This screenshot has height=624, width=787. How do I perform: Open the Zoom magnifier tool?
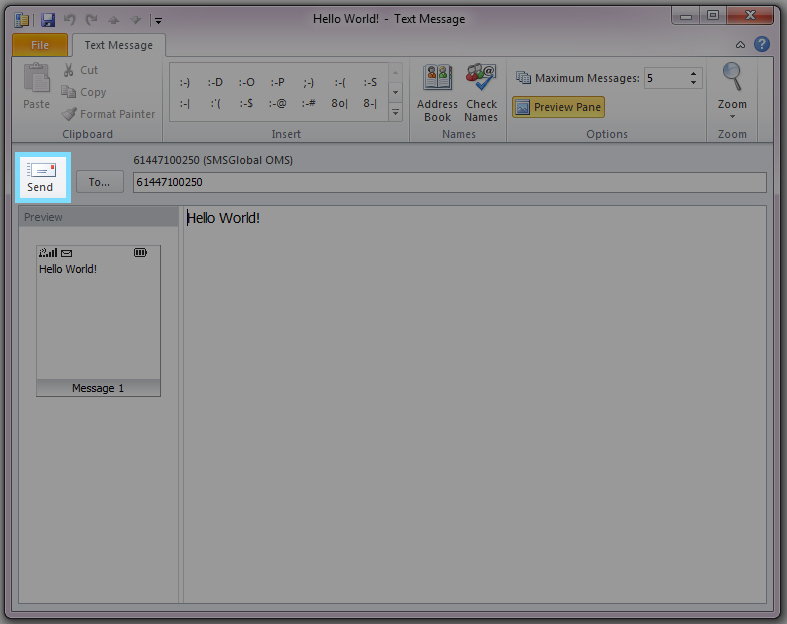(732, 88)
